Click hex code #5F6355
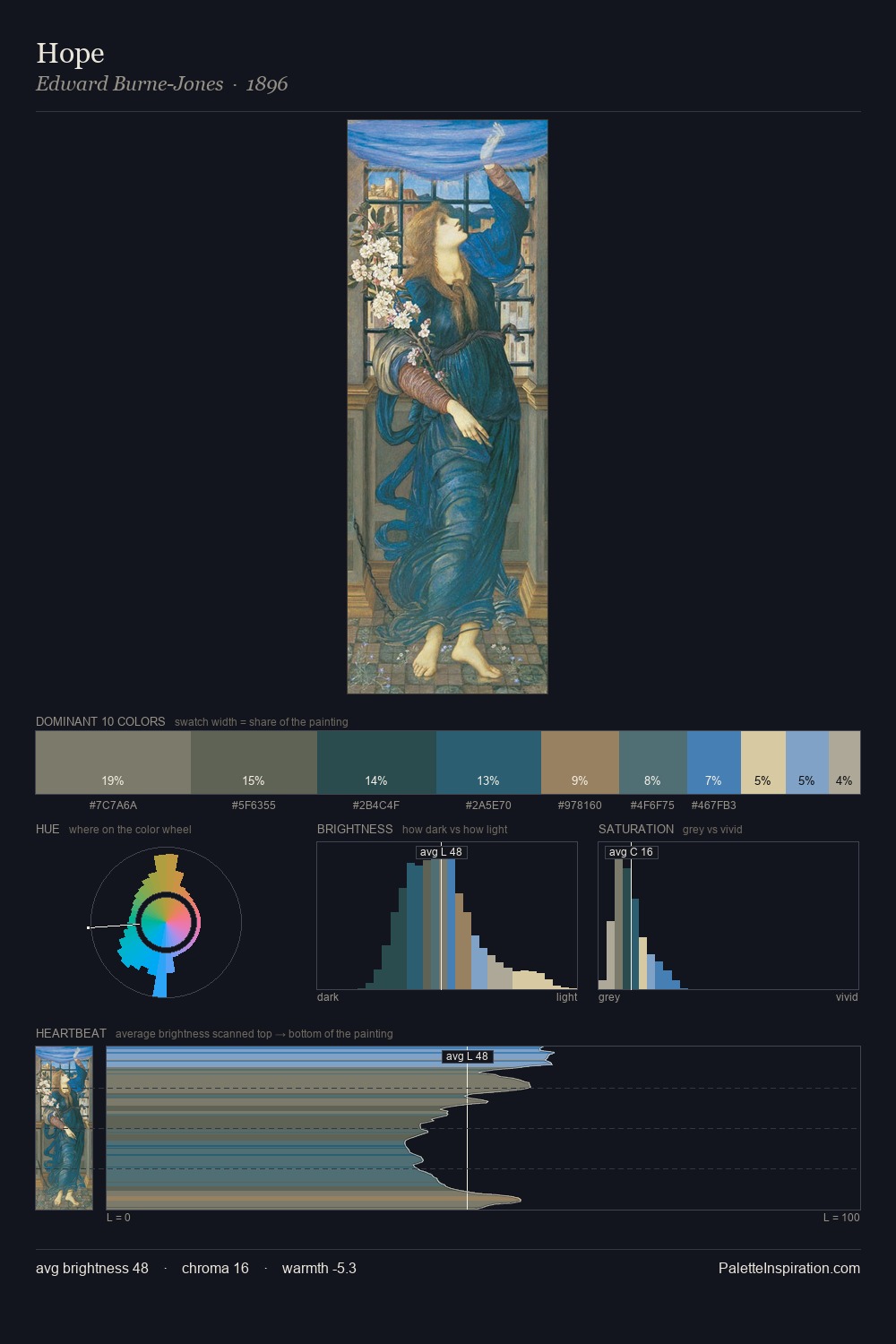 tap(254, 806)
